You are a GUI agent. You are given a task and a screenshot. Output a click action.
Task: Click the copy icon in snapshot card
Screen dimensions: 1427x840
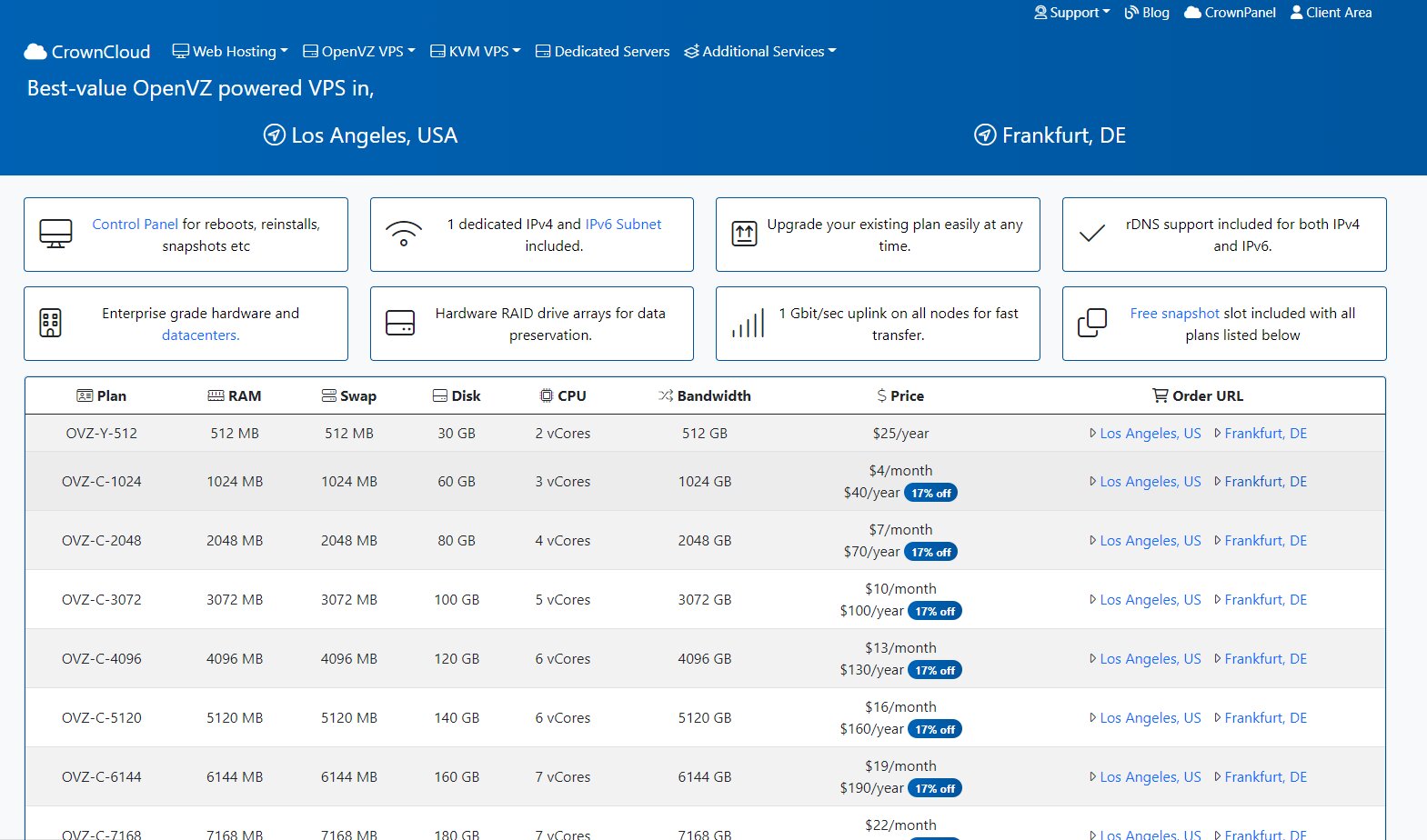tap(1091, 323)
